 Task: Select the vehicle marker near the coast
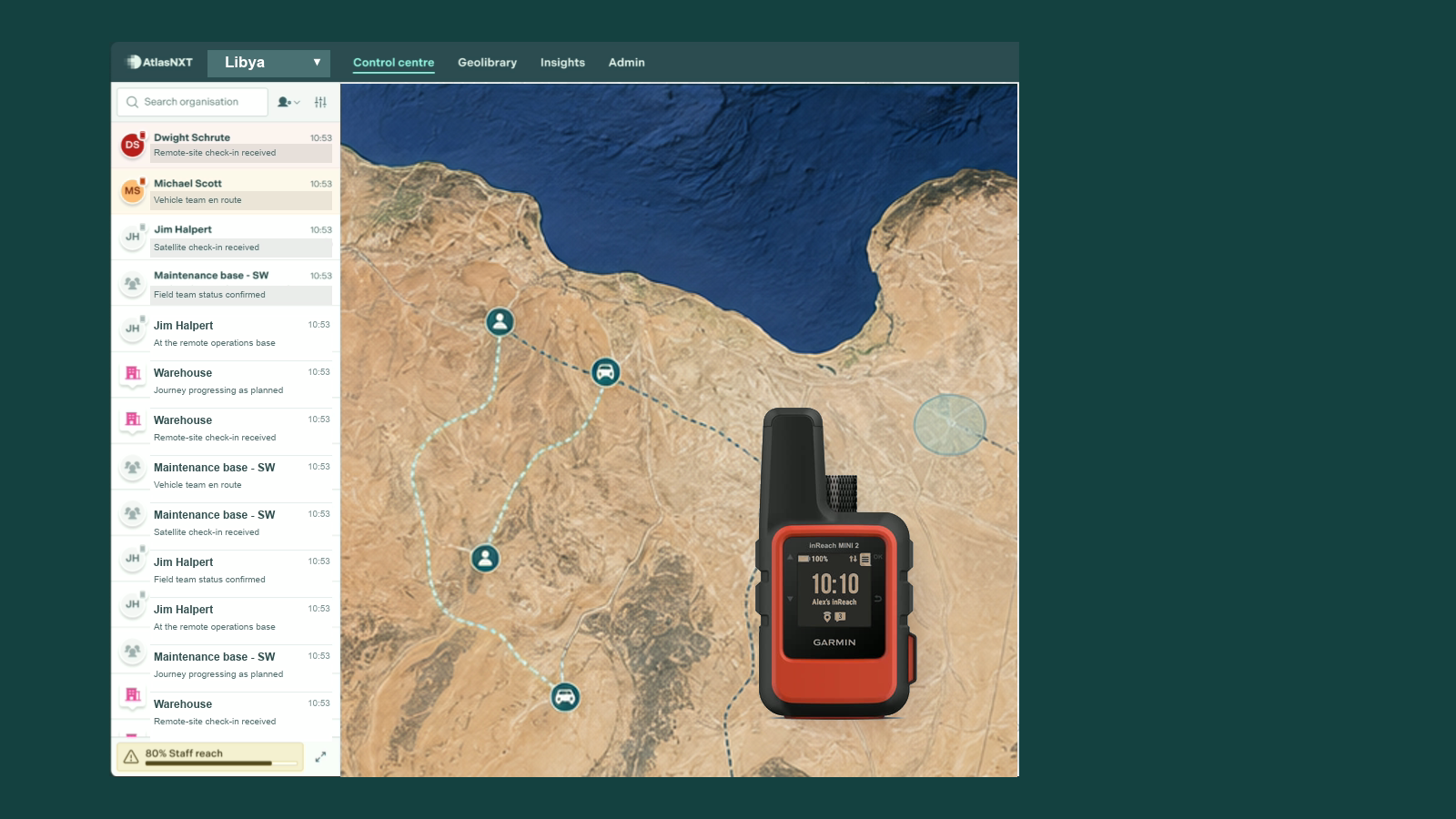606,371
